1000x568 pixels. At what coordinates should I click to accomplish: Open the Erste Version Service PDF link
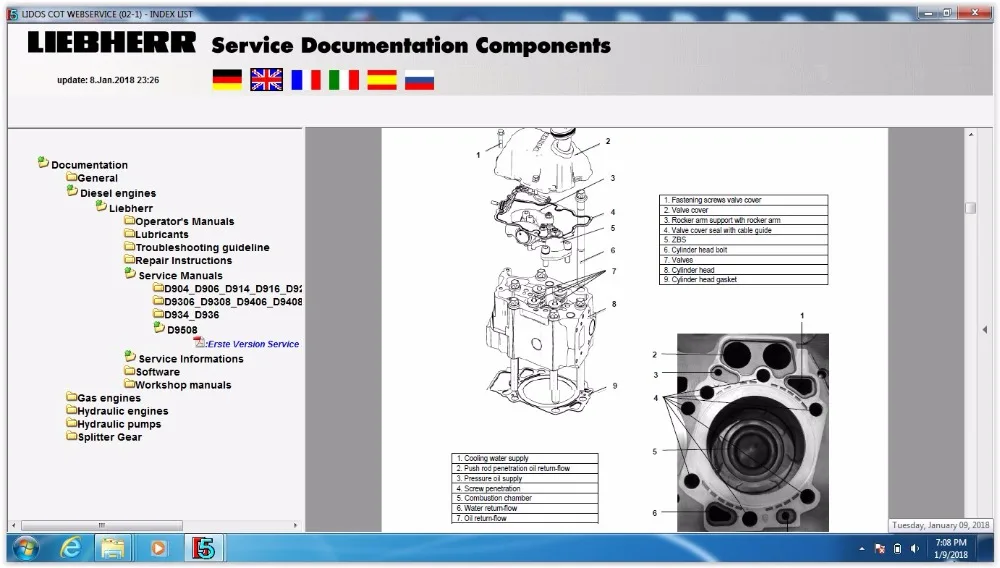tap(253, 344)
